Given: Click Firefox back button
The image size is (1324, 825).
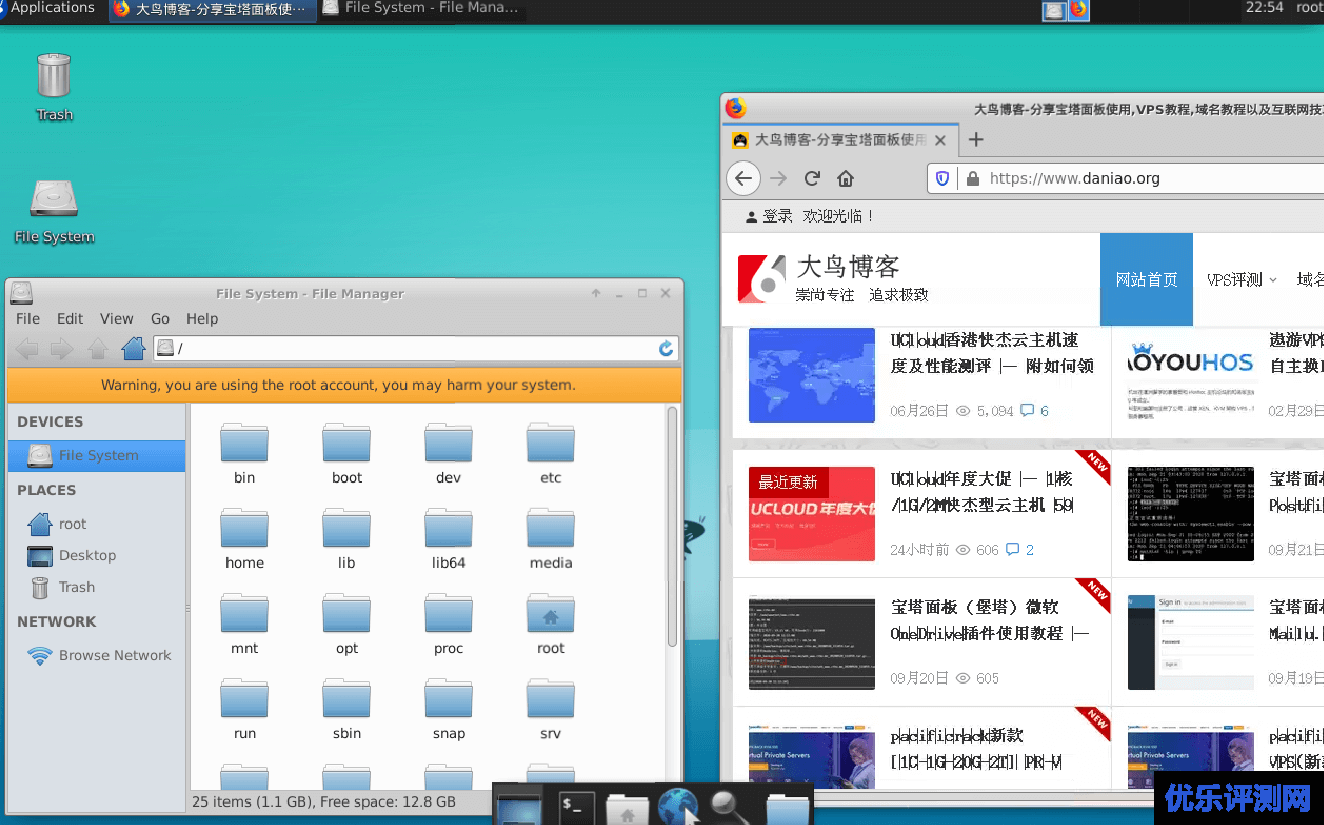Looking at the screenshot, I should point(742,179).
